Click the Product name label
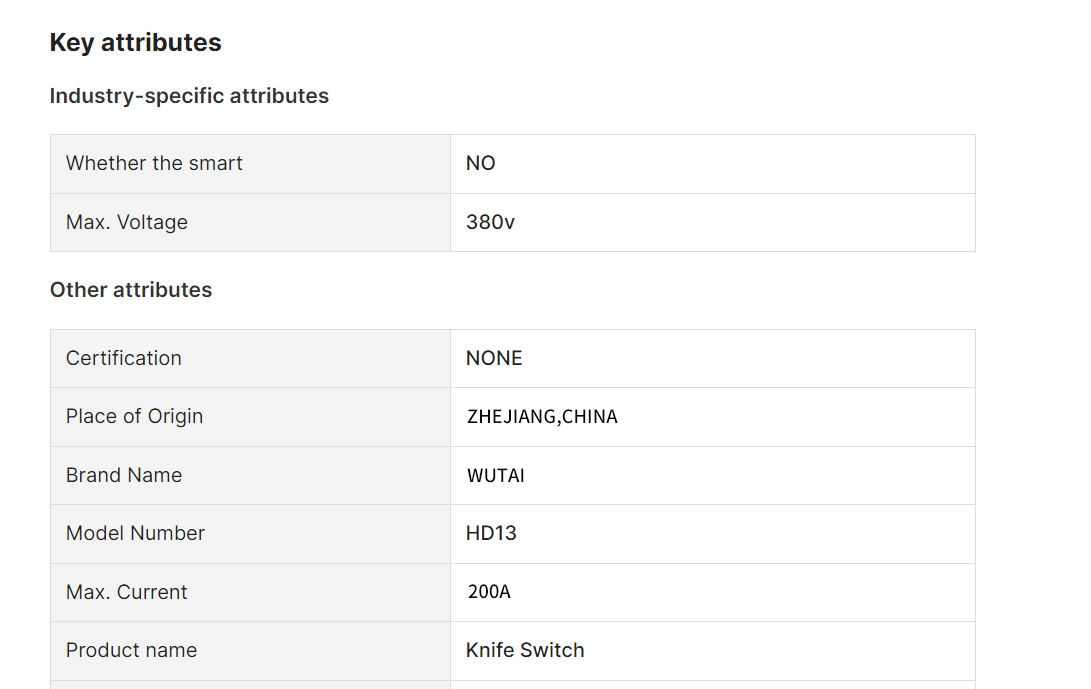Viewport: 1091px width, 689px height. click(132, 650)
